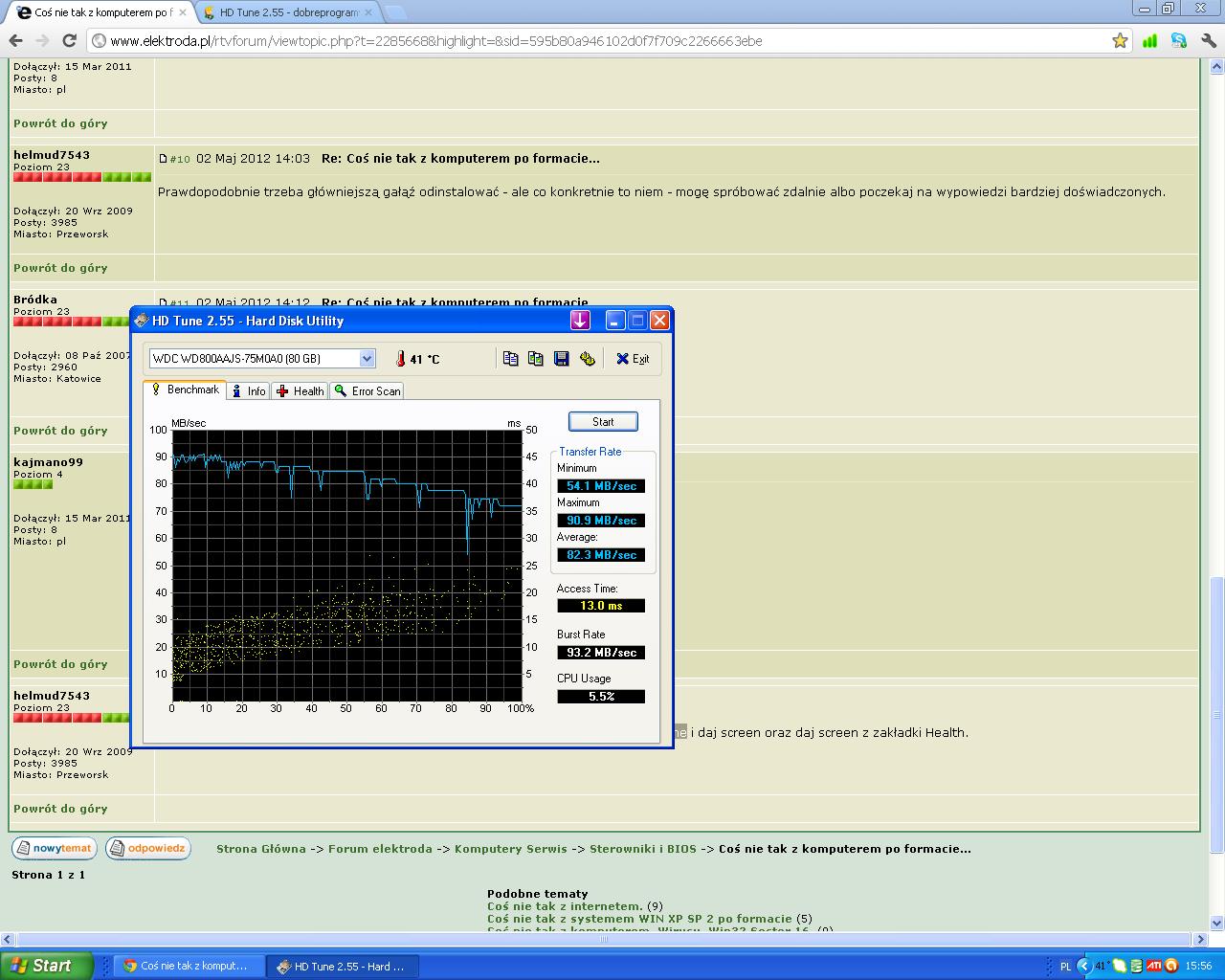
Task: Click the 41° temperature tray icon
Action: point(1102,967)
